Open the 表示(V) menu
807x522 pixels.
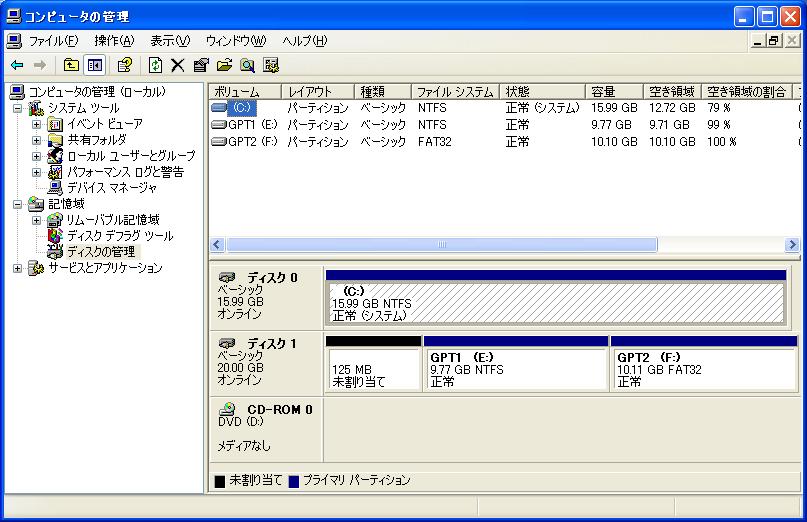(170, 41)
